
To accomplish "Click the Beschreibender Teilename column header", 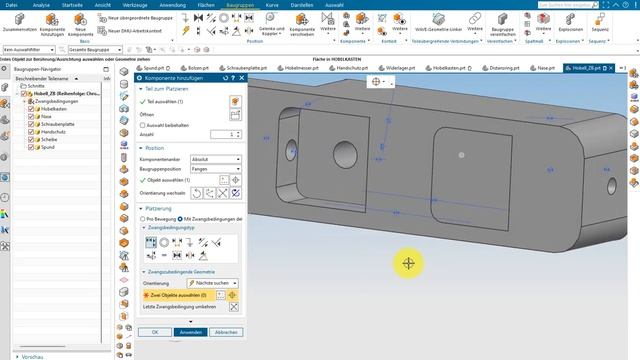I will coord(42,78).
